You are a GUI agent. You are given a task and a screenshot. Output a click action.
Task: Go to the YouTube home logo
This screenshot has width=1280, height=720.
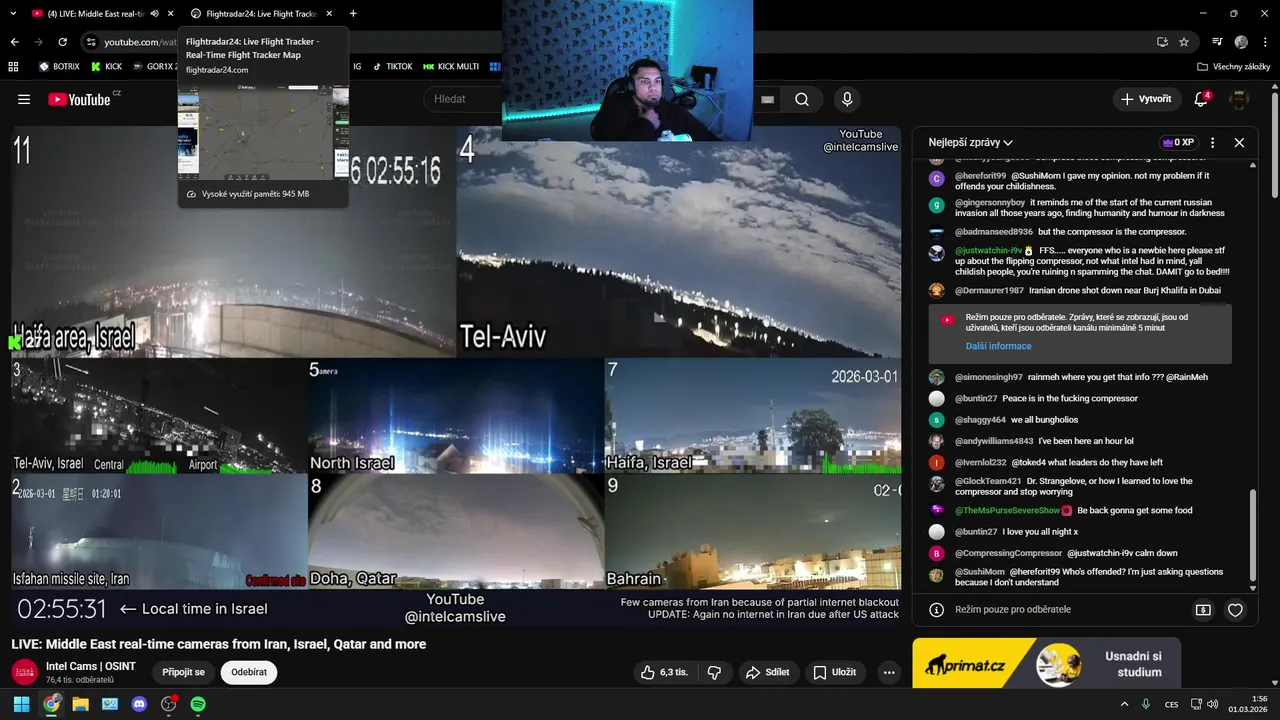pos(79,99)
